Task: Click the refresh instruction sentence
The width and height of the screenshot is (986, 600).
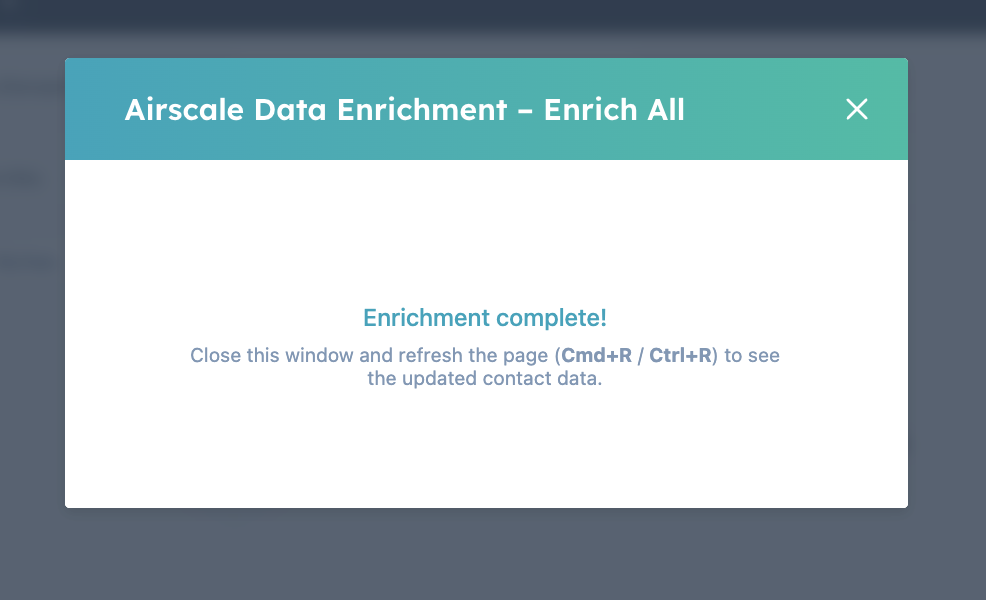Action: tap(484, 366)
